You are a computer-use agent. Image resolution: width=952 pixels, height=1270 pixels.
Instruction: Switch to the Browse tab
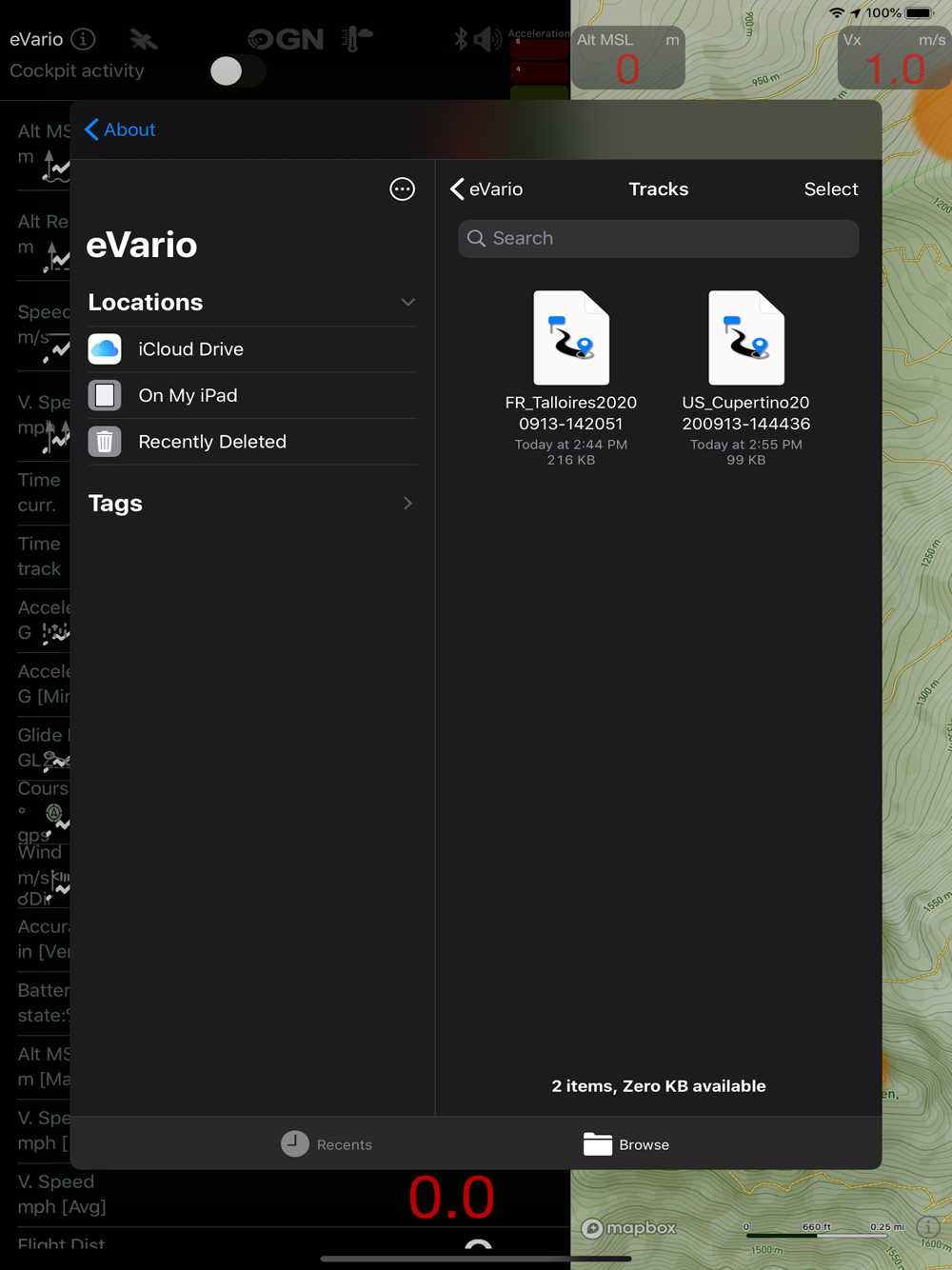[x=626, y=1144]
